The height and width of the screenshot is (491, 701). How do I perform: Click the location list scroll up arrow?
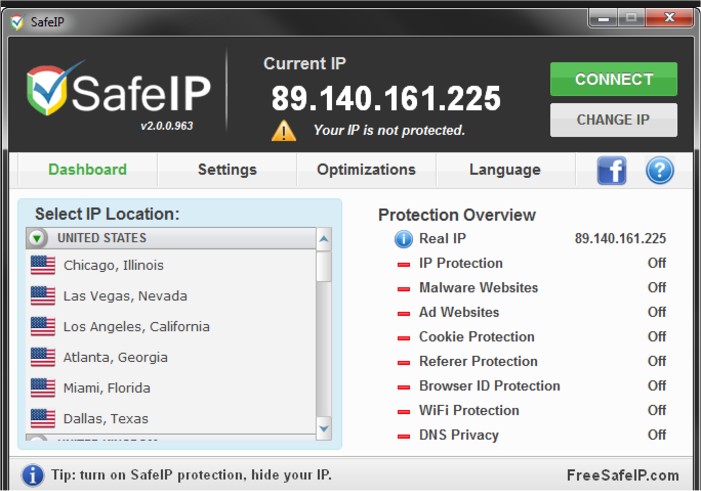[x=324, y=239]
